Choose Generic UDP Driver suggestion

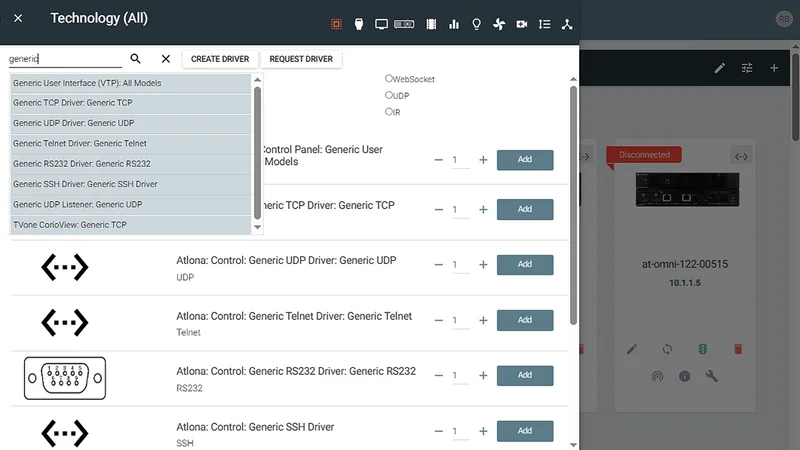point(131,123)
